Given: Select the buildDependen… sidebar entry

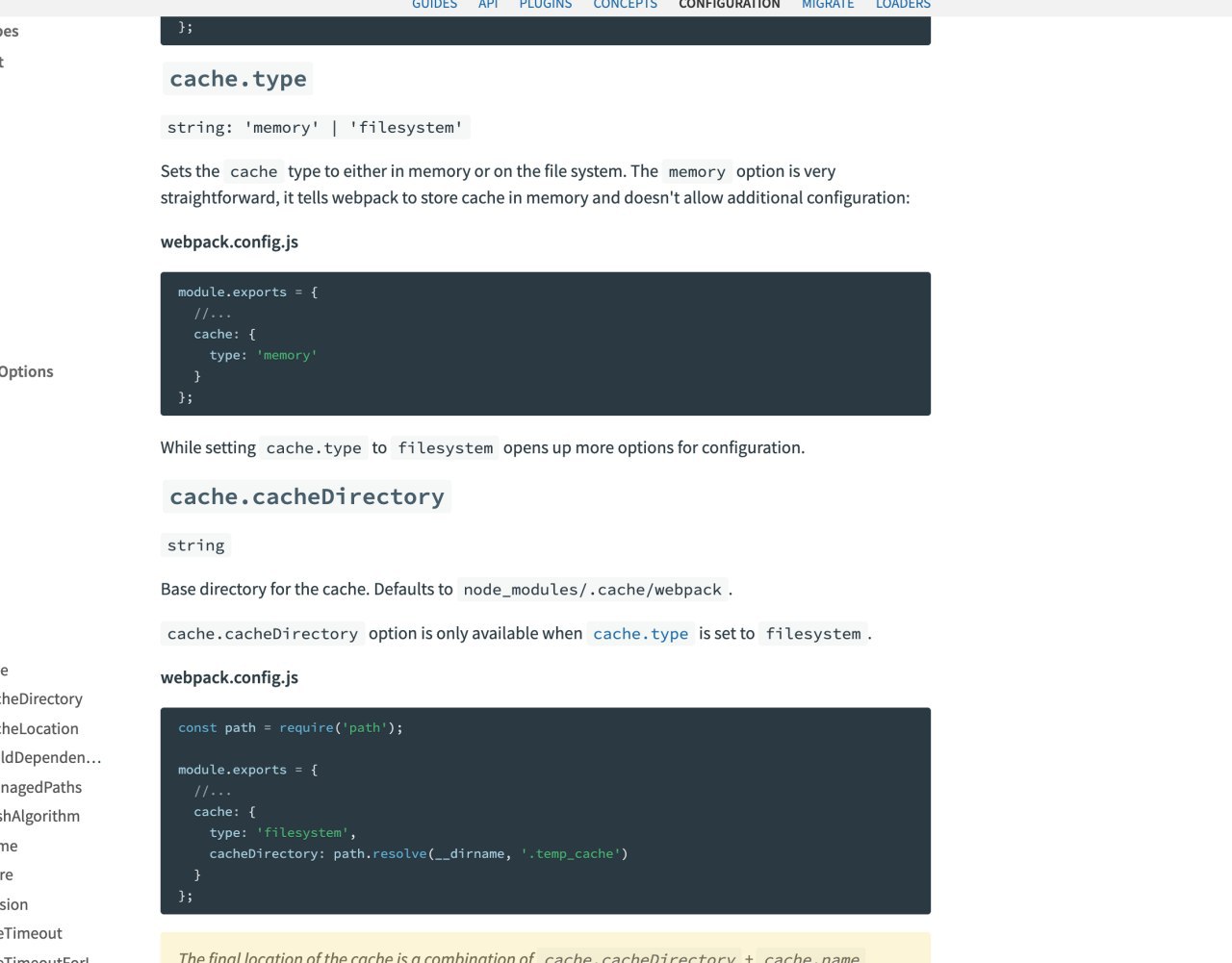Looking at the screenshot, I should click(x=51, y=757).
